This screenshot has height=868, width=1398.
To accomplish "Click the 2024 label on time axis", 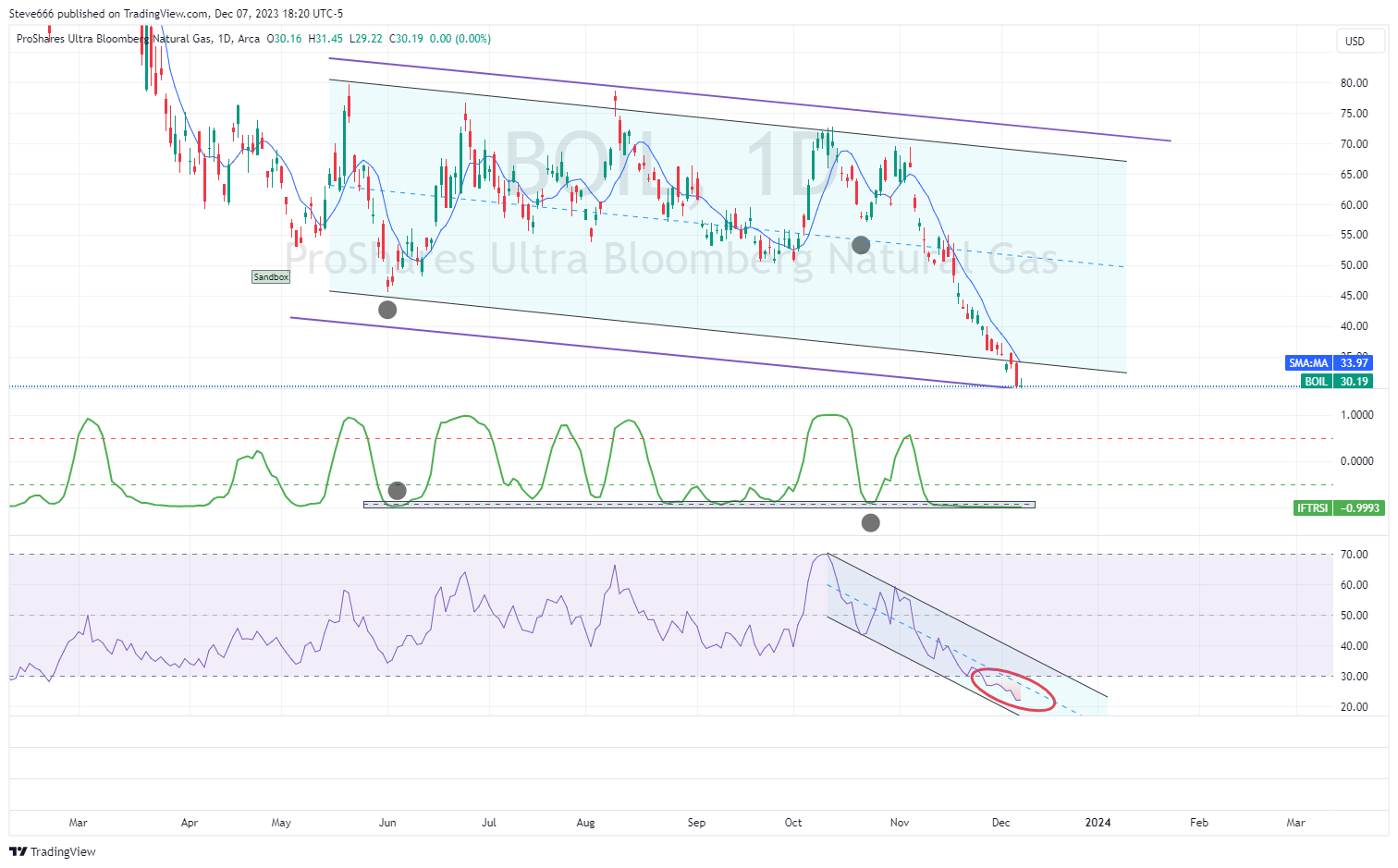I will click(1098, 823).
